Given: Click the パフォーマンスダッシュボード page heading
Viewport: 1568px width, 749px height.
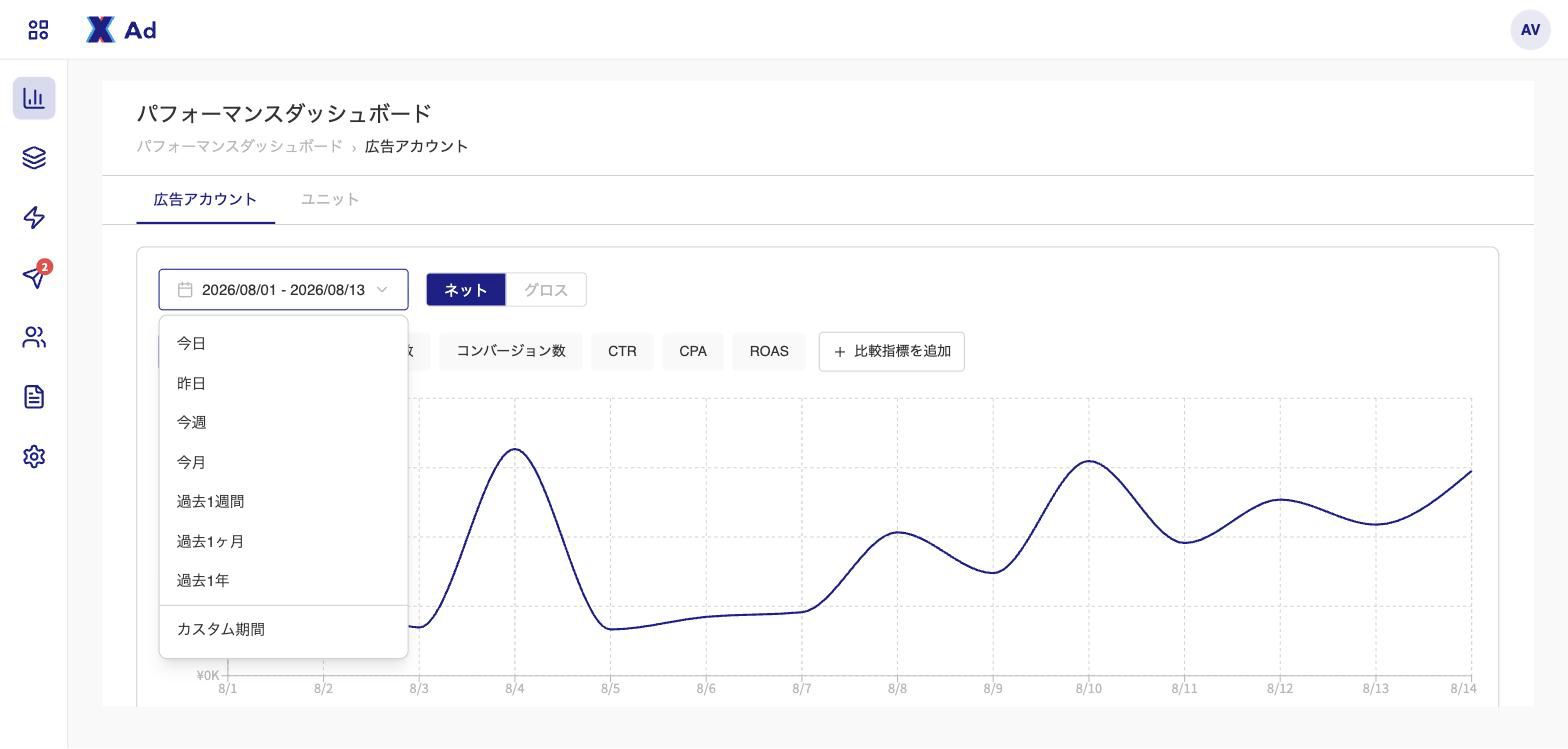Looking at the screenshot, I should coord(284,113).
